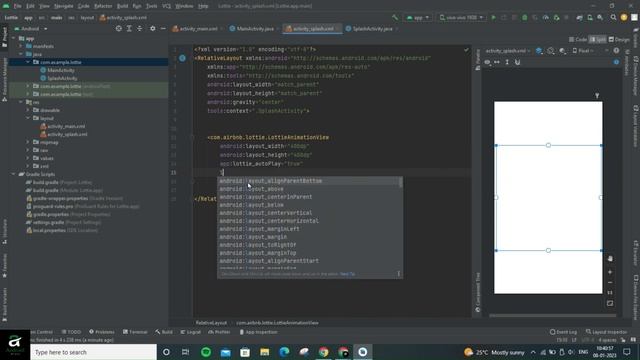Open the Refactor menu
The height and width of the screenshot is (360, 640).
(x=103, y=6)
